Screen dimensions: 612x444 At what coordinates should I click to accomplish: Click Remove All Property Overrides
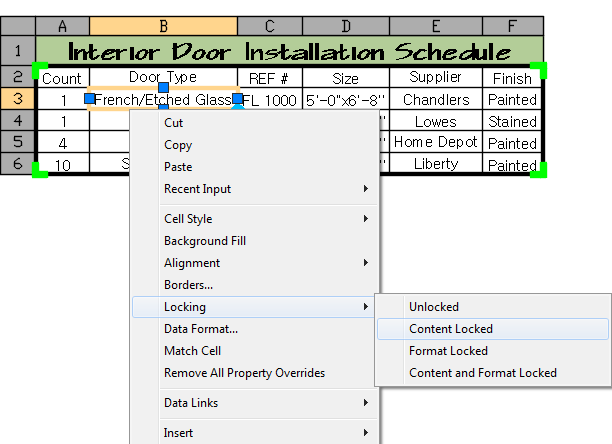pyautogui.click(x=244, y=373)
